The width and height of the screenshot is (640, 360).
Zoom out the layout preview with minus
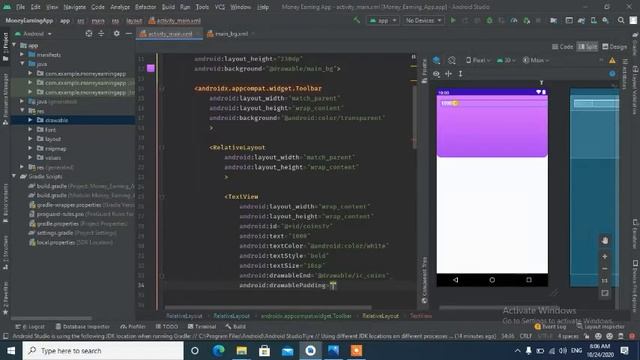605,269
